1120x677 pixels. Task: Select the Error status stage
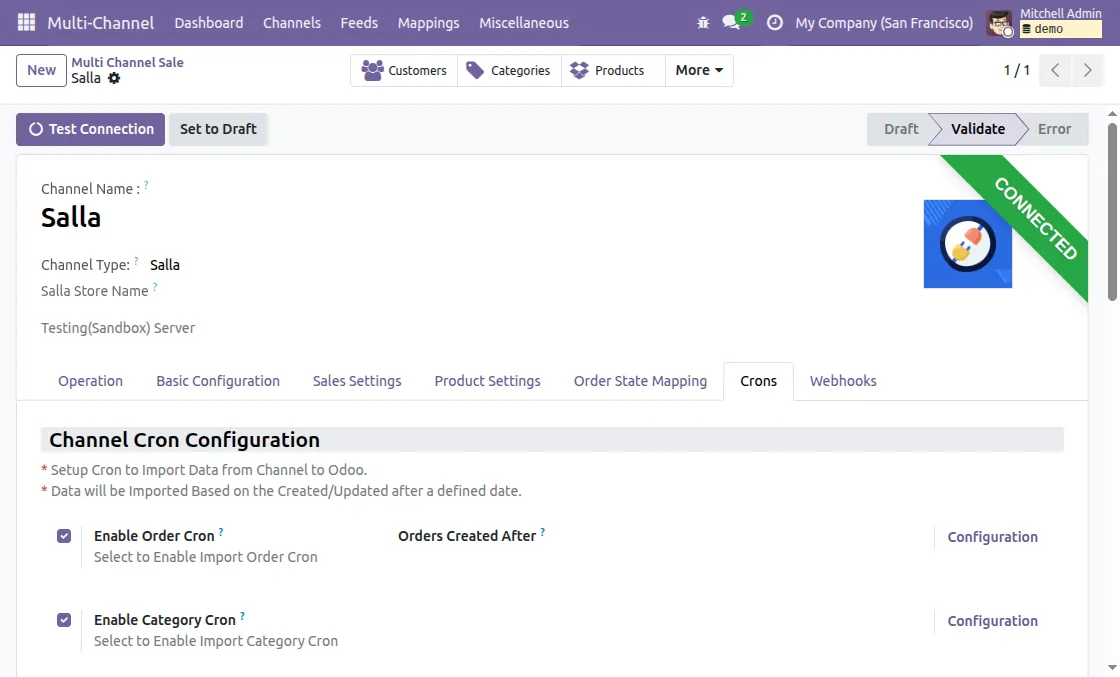point(1054,129)
